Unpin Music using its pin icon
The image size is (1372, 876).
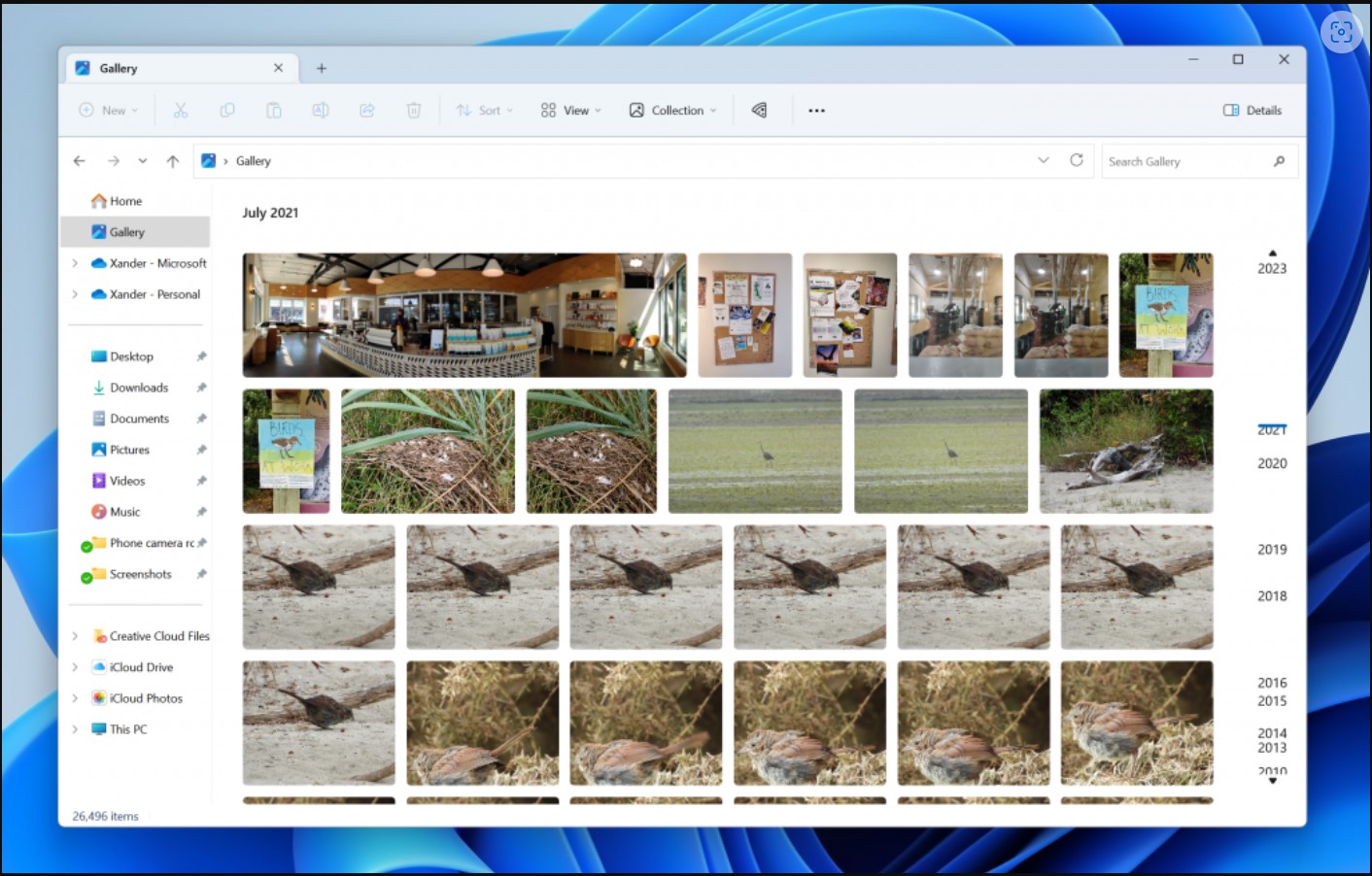(202, 512)
